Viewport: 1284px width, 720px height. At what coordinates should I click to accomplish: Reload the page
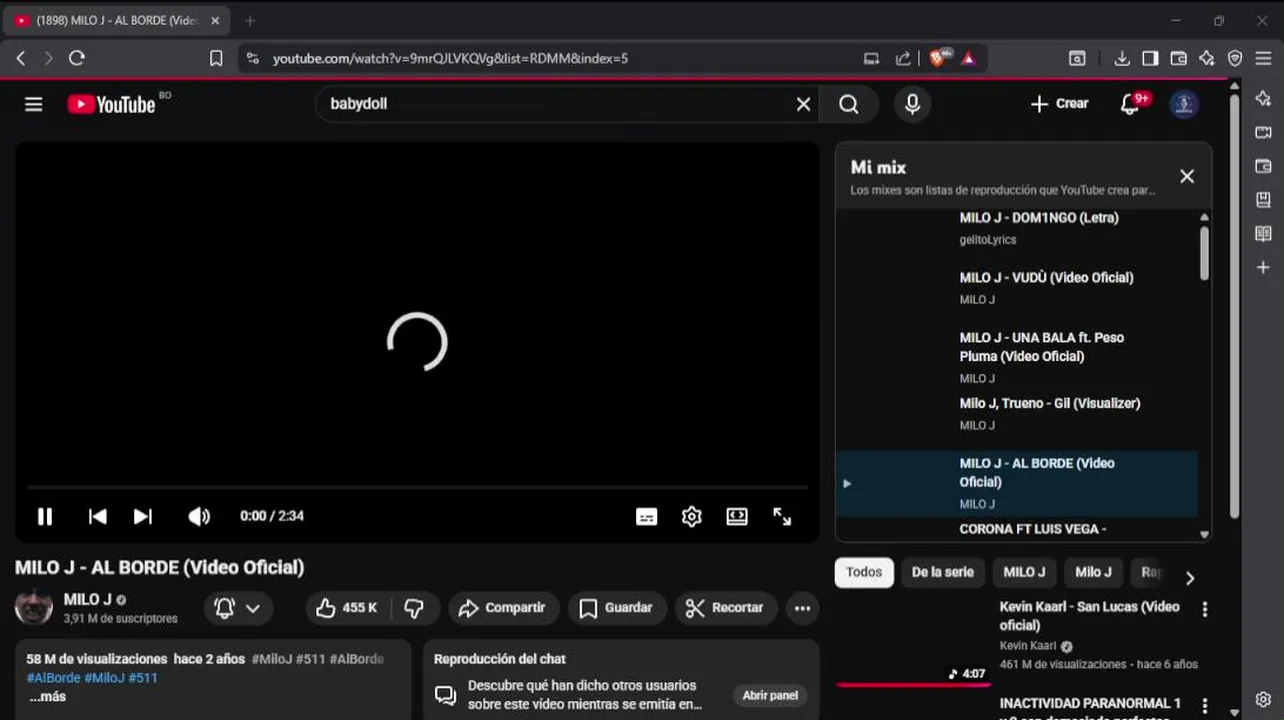pos(77,58)
